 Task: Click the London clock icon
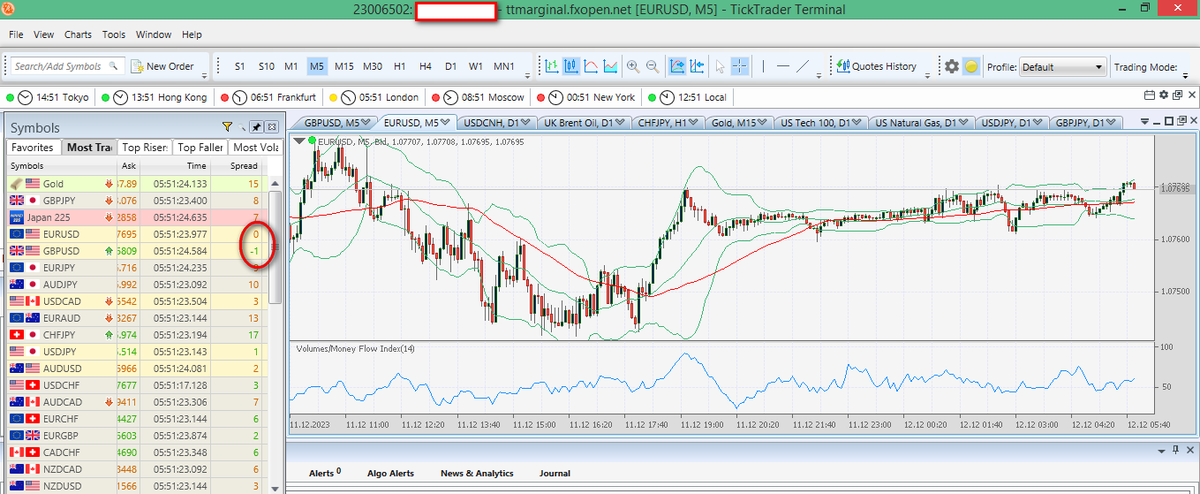[x=347, y=98]
